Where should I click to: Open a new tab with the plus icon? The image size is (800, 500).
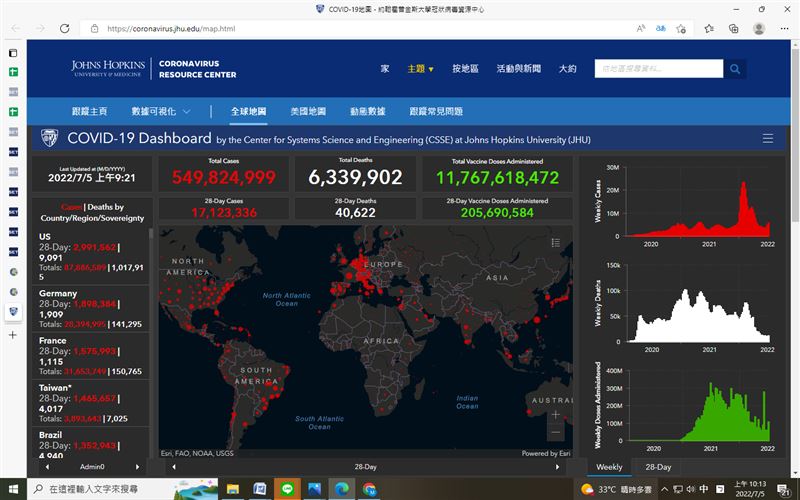tap(13, 335)
